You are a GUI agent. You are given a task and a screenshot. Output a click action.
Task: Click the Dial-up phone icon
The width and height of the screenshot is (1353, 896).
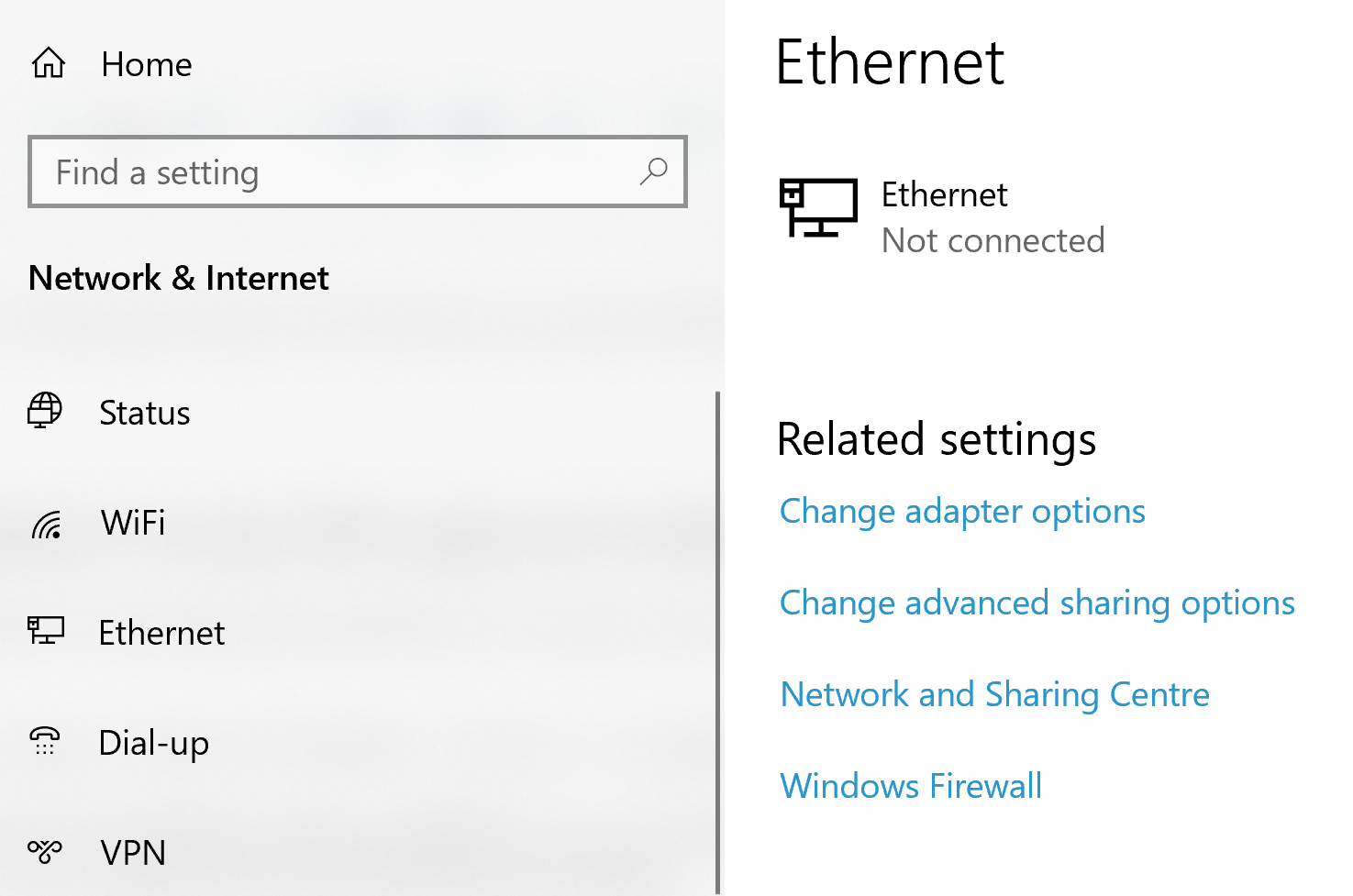tap(45, 741)
